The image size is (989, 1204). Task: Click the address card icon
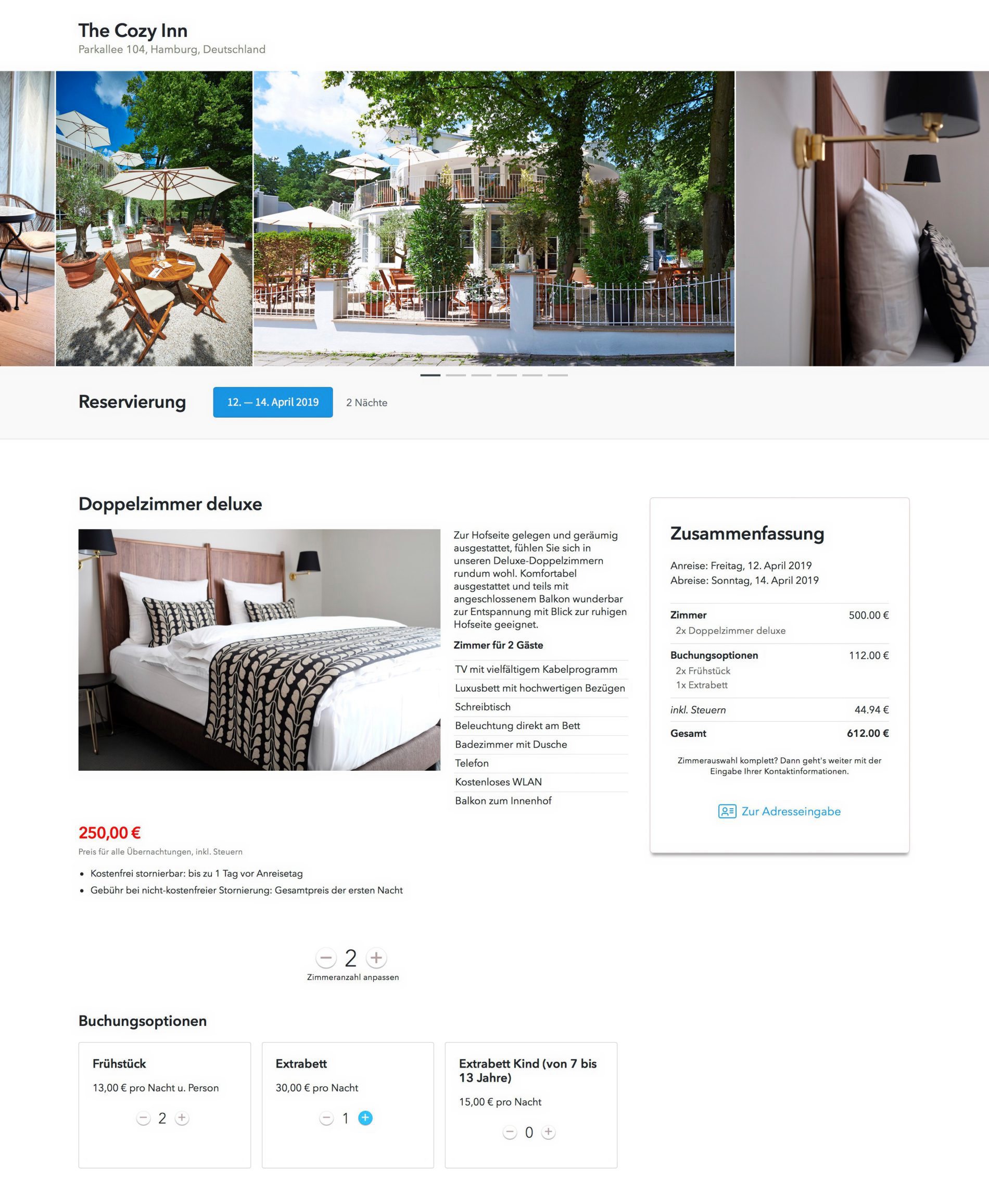(x=727, y=811)
